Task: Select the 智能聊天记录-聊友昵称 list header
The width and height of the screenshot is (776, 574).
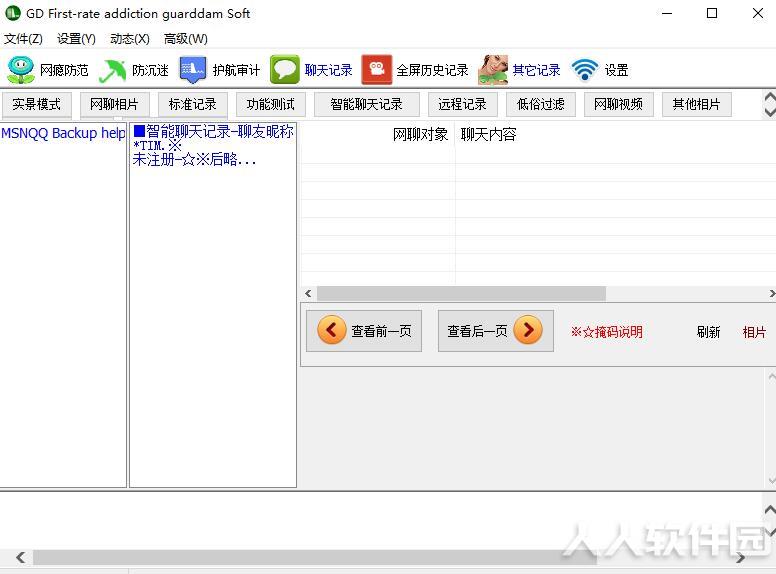Action: [x=214, y=132]
